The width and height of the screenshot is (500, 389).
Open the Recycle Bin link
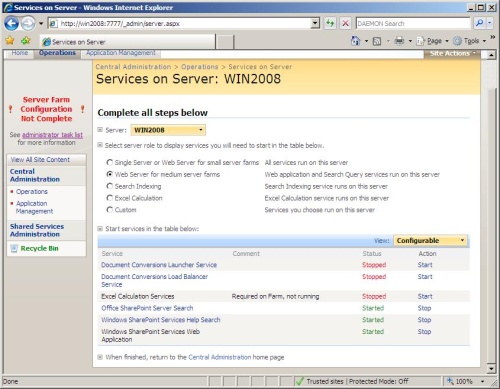pos(39,248)
